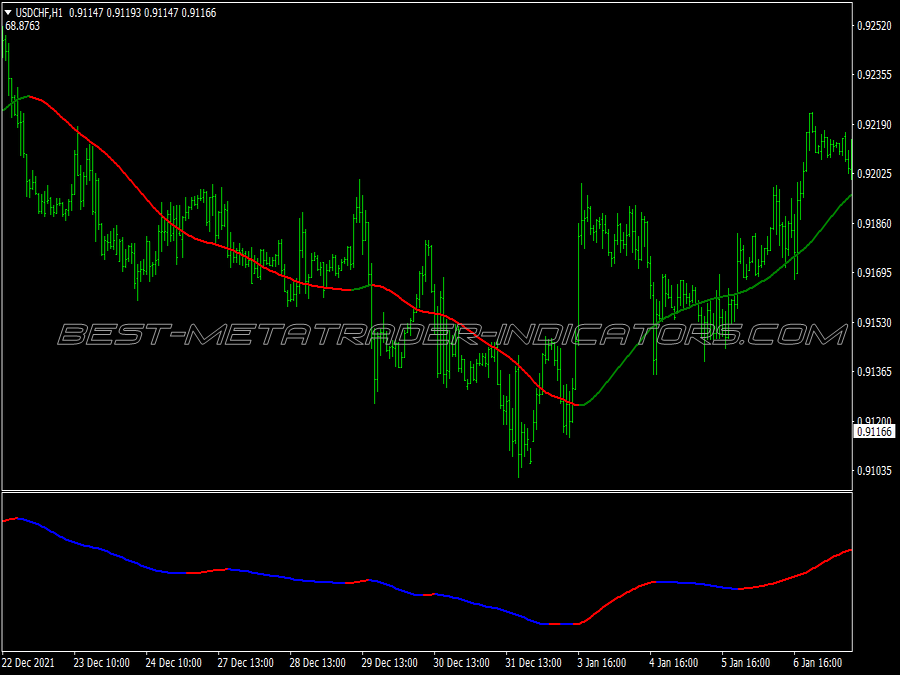Image resolution: width=900 pixels, height=675 pixels.
Task: Click the 0.91695 price scale label
Action: point(875,273)
